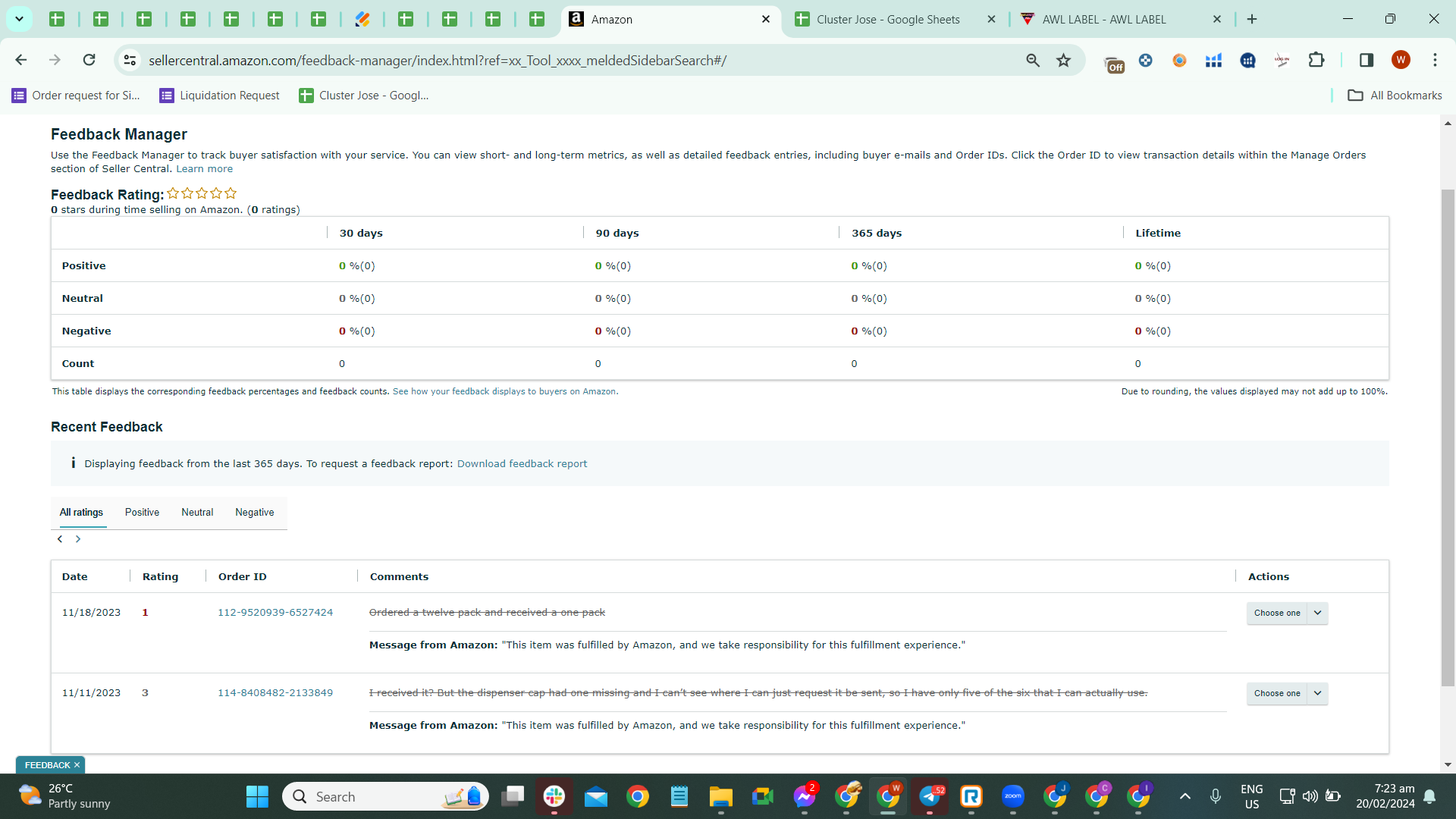Viewport: 1456px width, 819px height.
Task: Open All Bookmarks folder
Action: (1395, 96)
